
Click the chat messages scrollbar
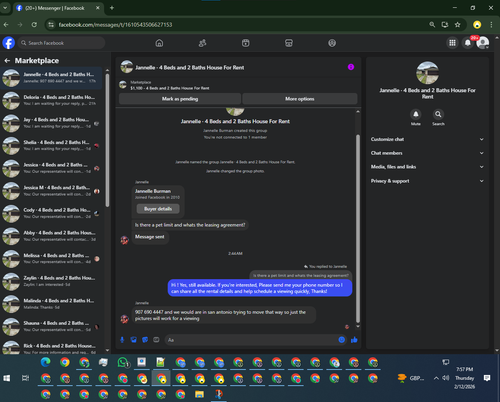358,228
